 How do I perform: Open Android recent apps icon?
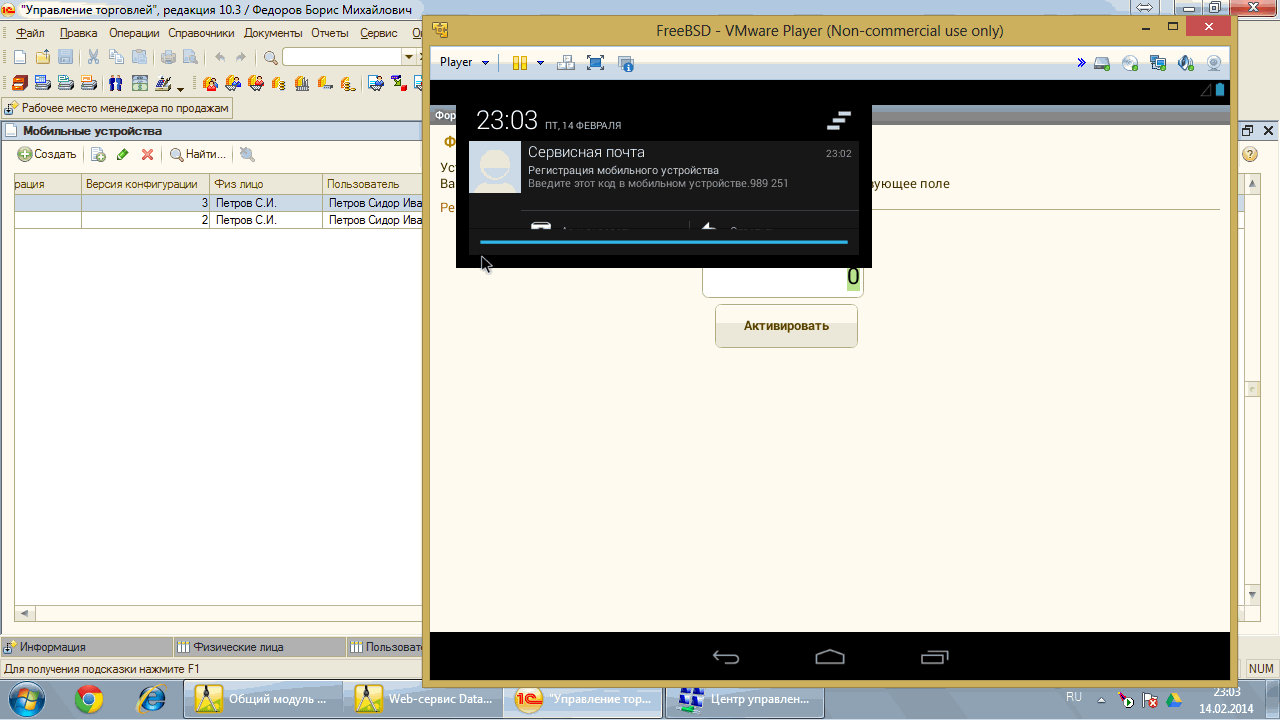934,657
